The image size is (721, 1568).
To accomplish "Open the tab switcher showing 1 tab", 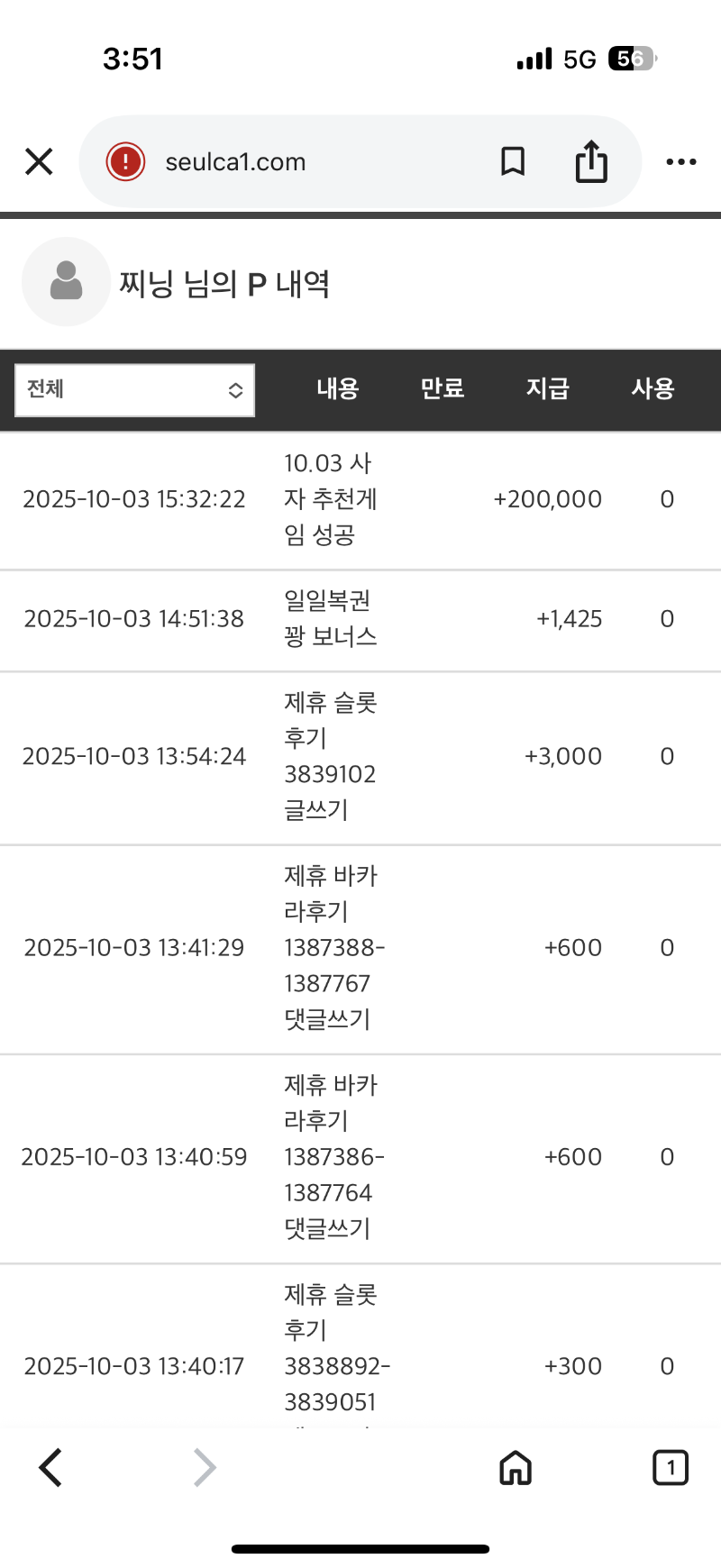I will (x=670, y=1467).
